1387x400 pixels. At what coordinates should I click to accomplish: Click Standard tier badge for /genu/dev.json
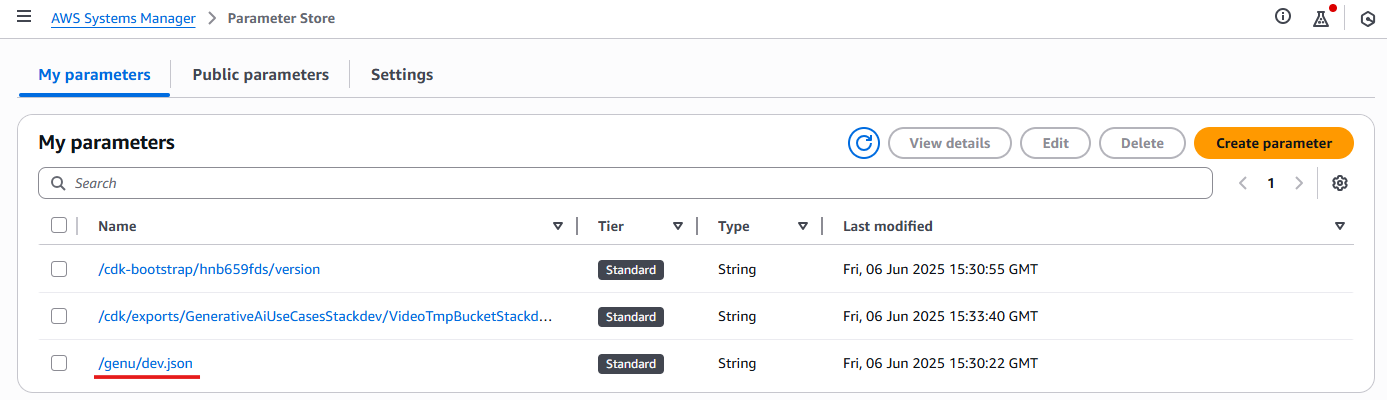[631, 364]
